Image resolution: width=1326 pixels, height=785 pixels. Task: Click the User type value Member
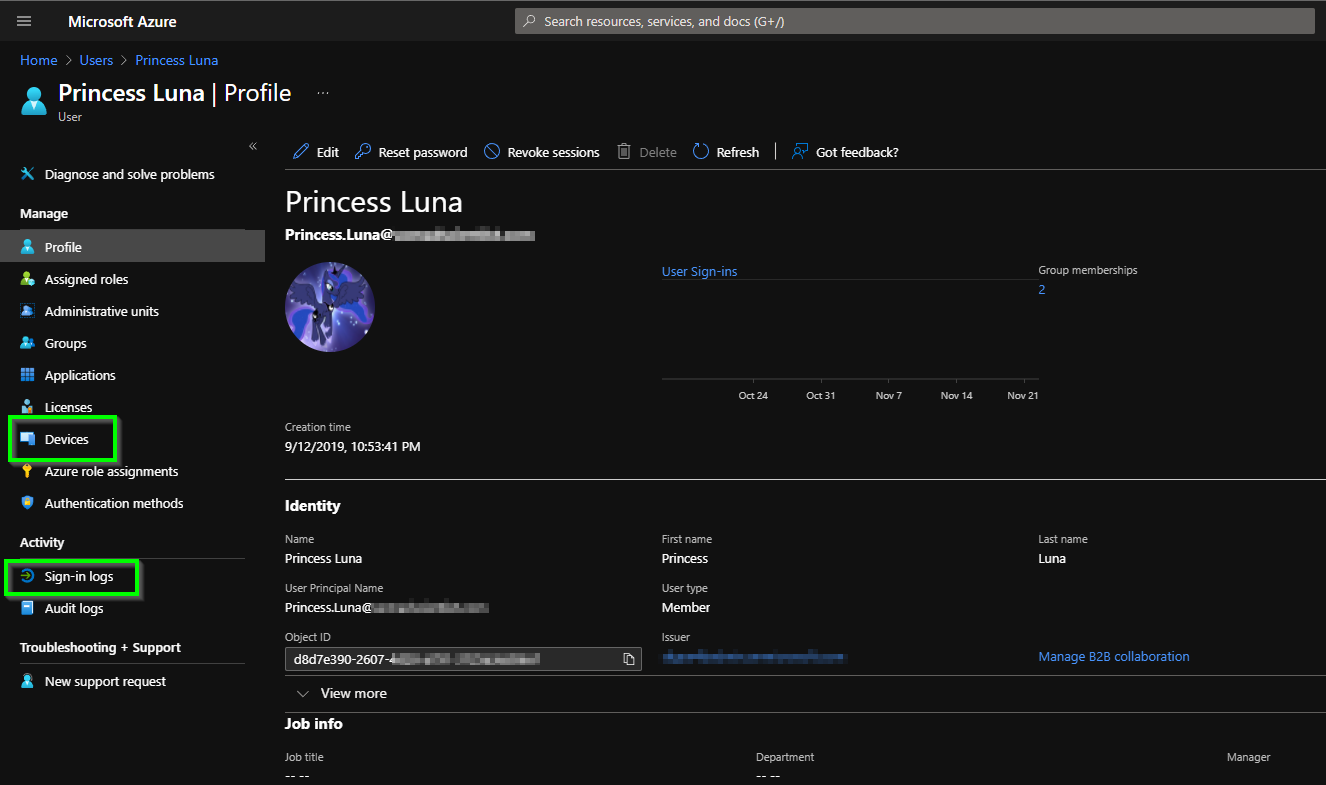coord(686,607)
